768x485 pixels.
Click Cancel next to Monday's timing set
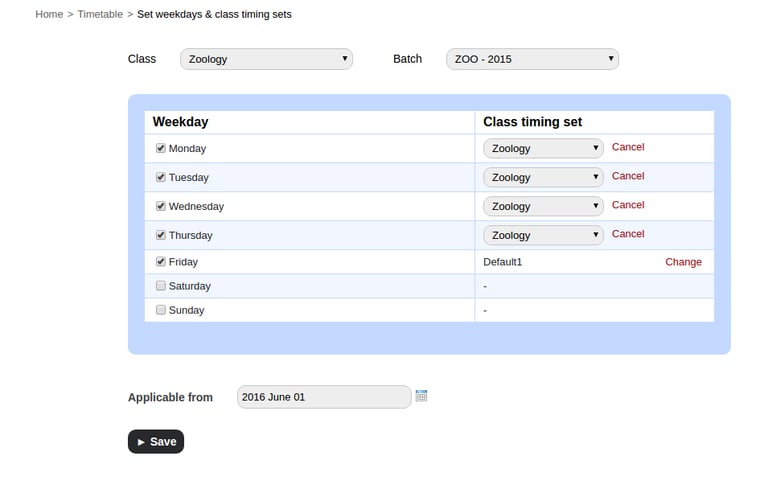point(628,147)
